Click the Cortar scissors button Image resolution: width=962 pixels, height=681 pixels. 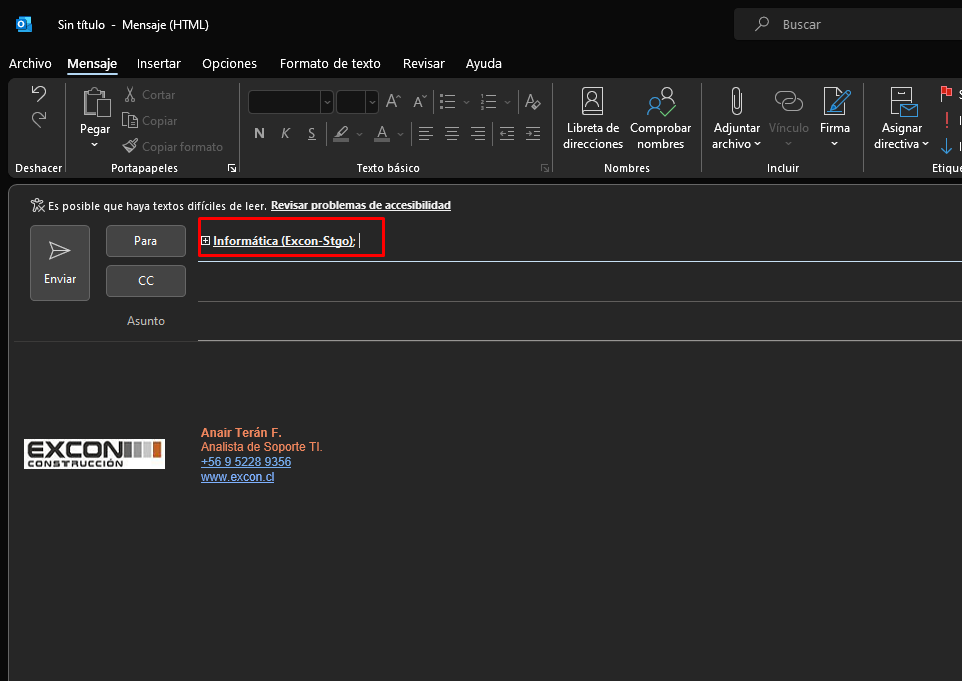tap(150, 95)
